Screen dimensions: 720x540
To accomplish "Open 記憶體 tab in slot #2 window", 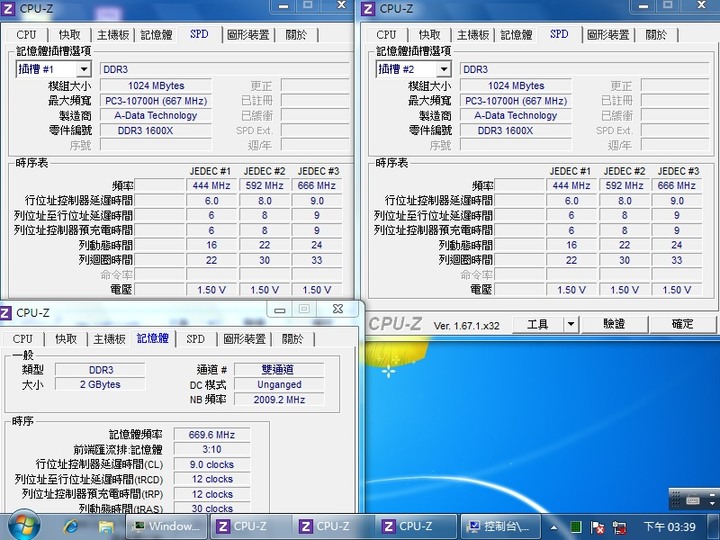I will (x=516, y=34).
